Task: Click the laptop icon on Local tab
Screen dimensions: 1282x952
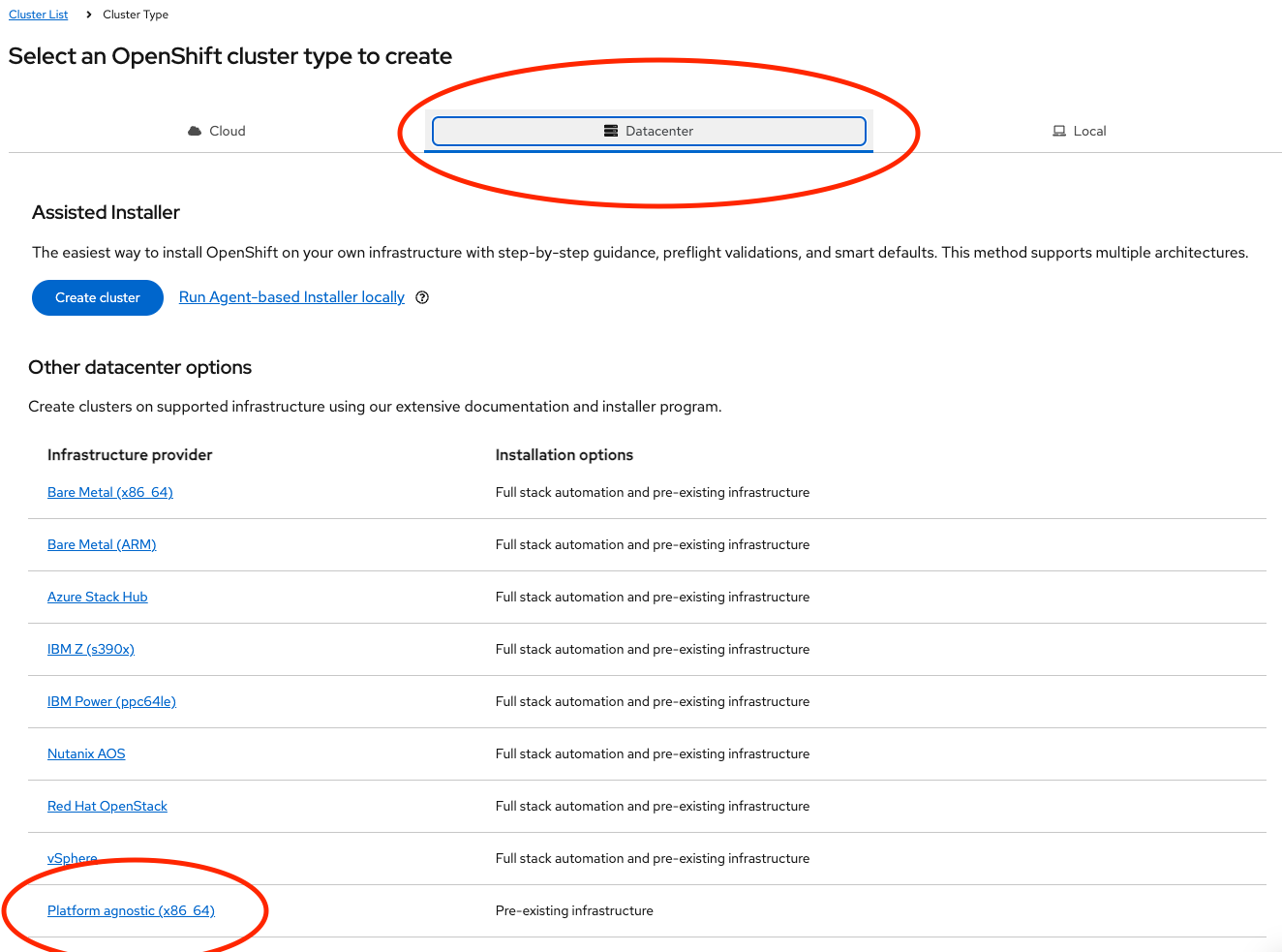Action: pyautogui.click(x=1059, y=131)
